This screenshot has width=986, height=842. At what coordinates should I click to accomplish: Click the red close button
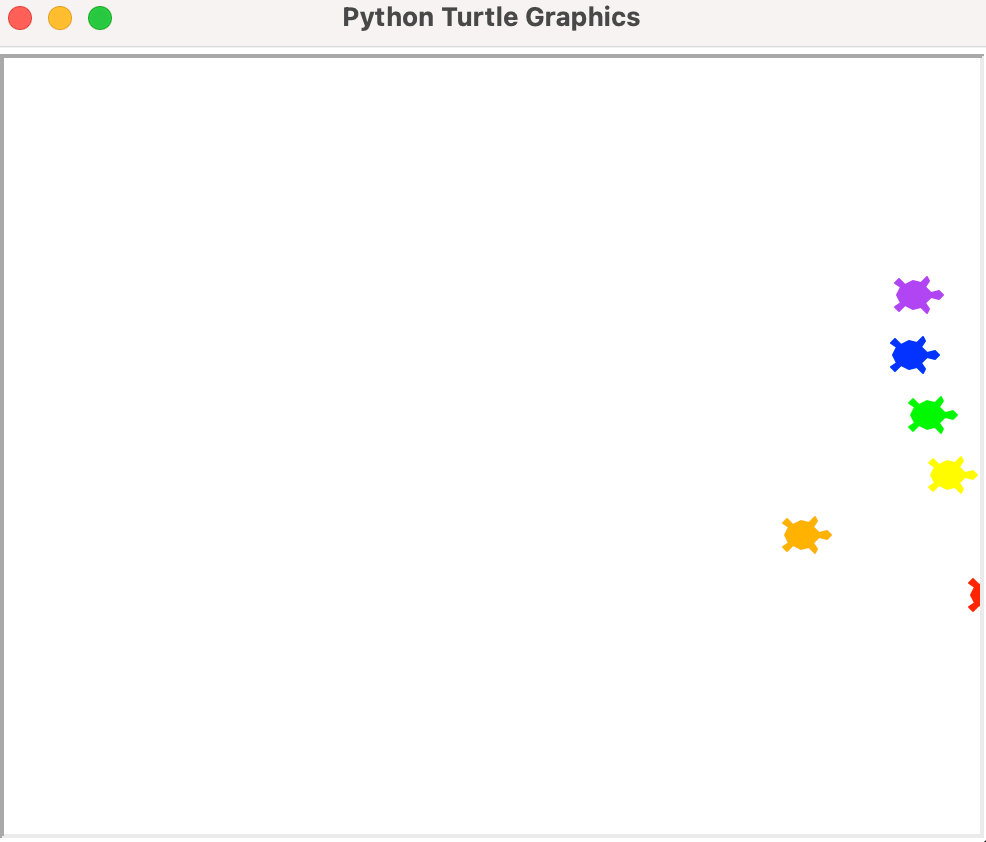coord(20,17)
